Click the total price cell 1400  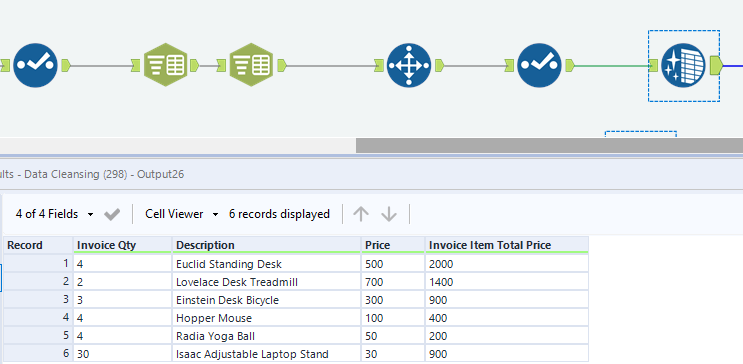[x=507, y=282]
